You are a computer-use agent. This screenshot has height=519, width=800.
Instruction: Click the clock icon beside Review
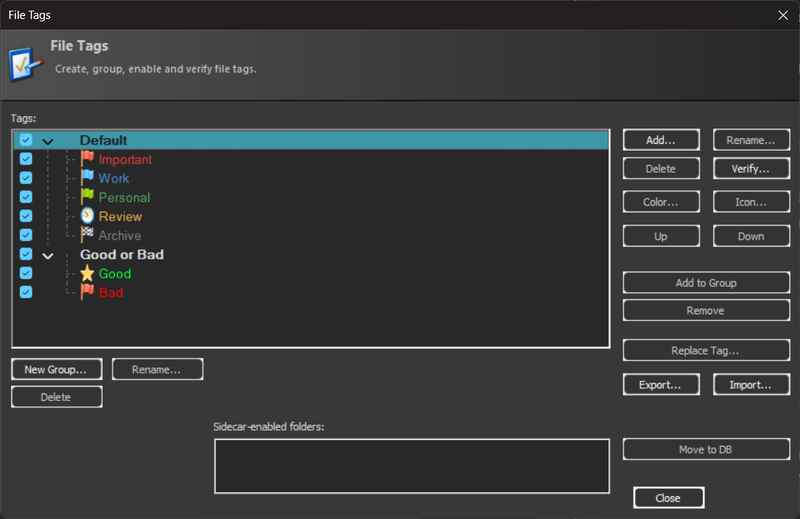coord(87,215)
